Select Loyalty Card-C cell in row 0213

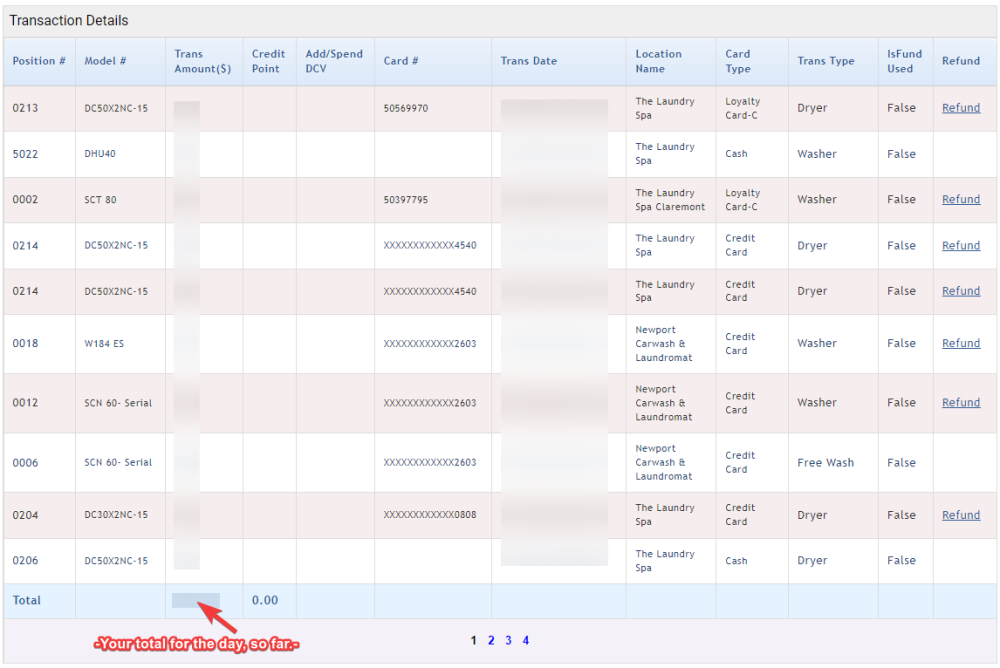click(742, 108)
